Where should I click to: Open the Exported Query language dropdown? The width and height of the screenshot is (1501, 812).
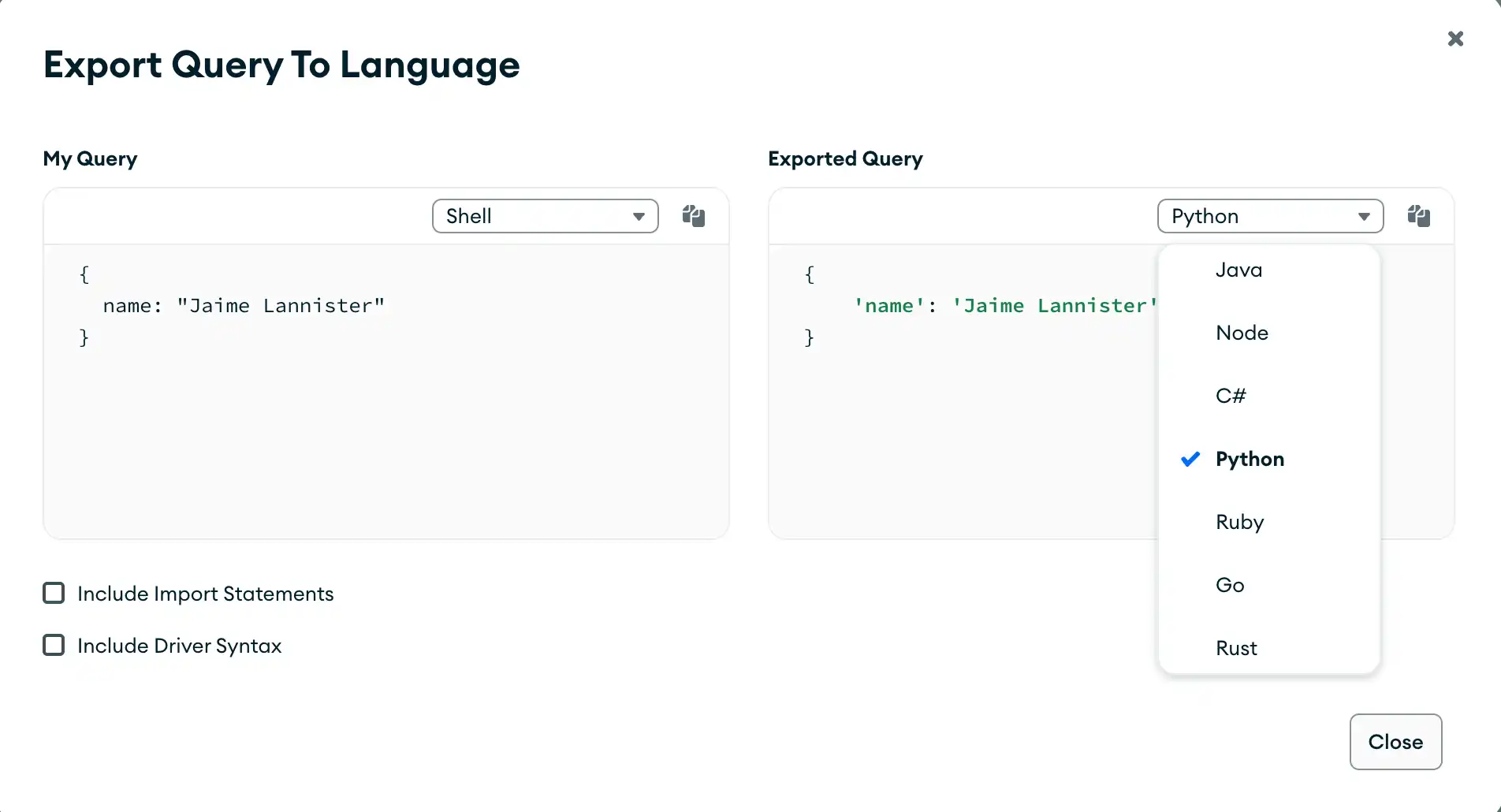(x=1269, y=216)
